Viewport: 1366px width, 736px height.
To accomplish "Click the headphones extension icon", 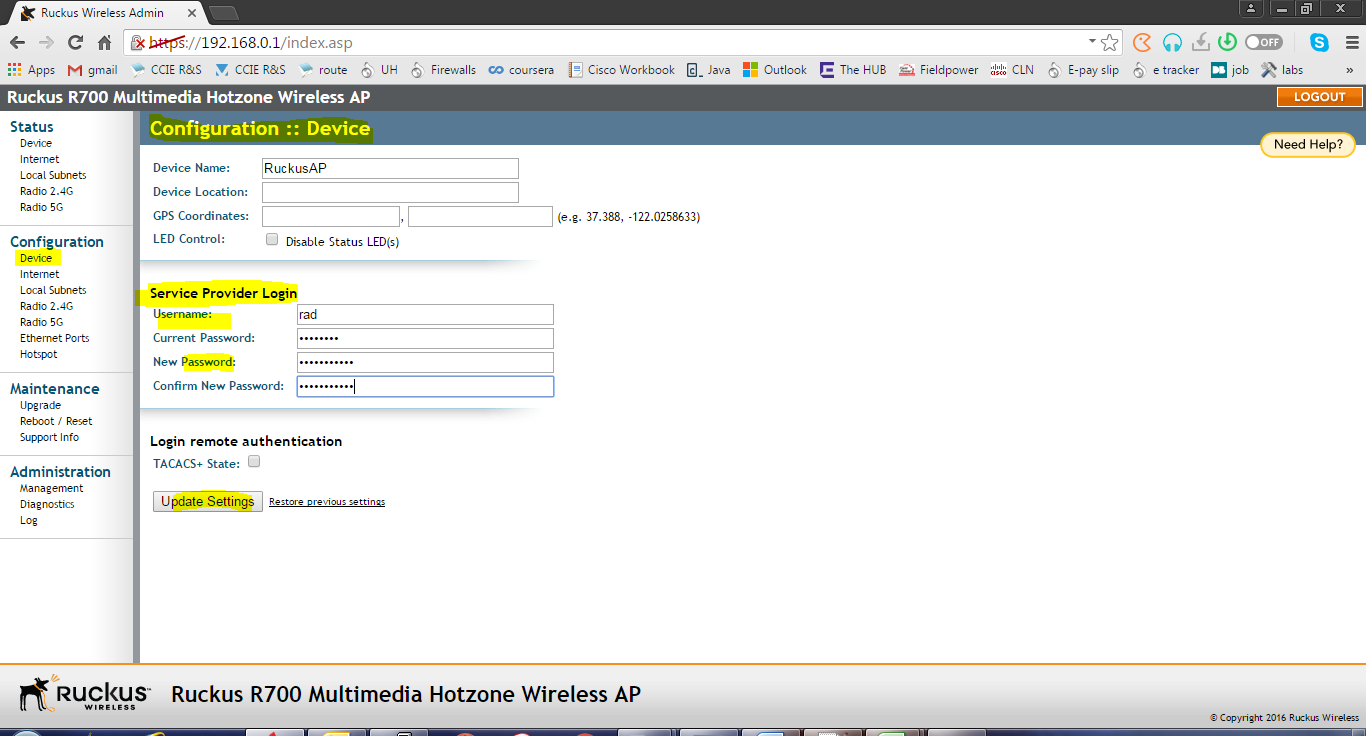I will pyautogui.click(x=1171, y=42).
